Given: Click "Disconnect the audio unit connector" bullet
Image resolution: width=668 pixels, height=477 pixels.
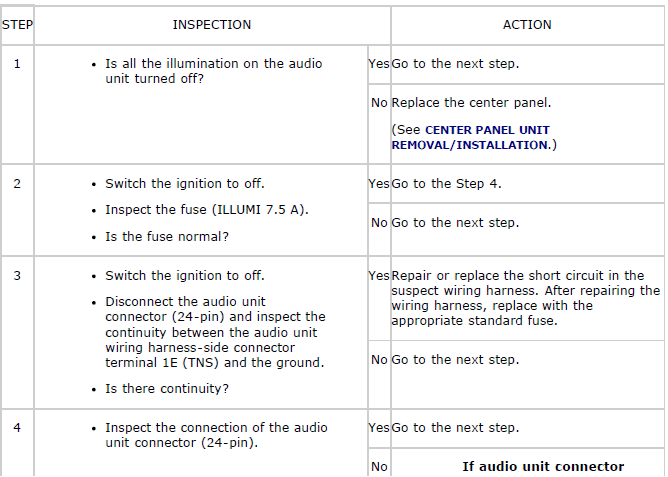Looking at the screenshot, I should point(215,332).
